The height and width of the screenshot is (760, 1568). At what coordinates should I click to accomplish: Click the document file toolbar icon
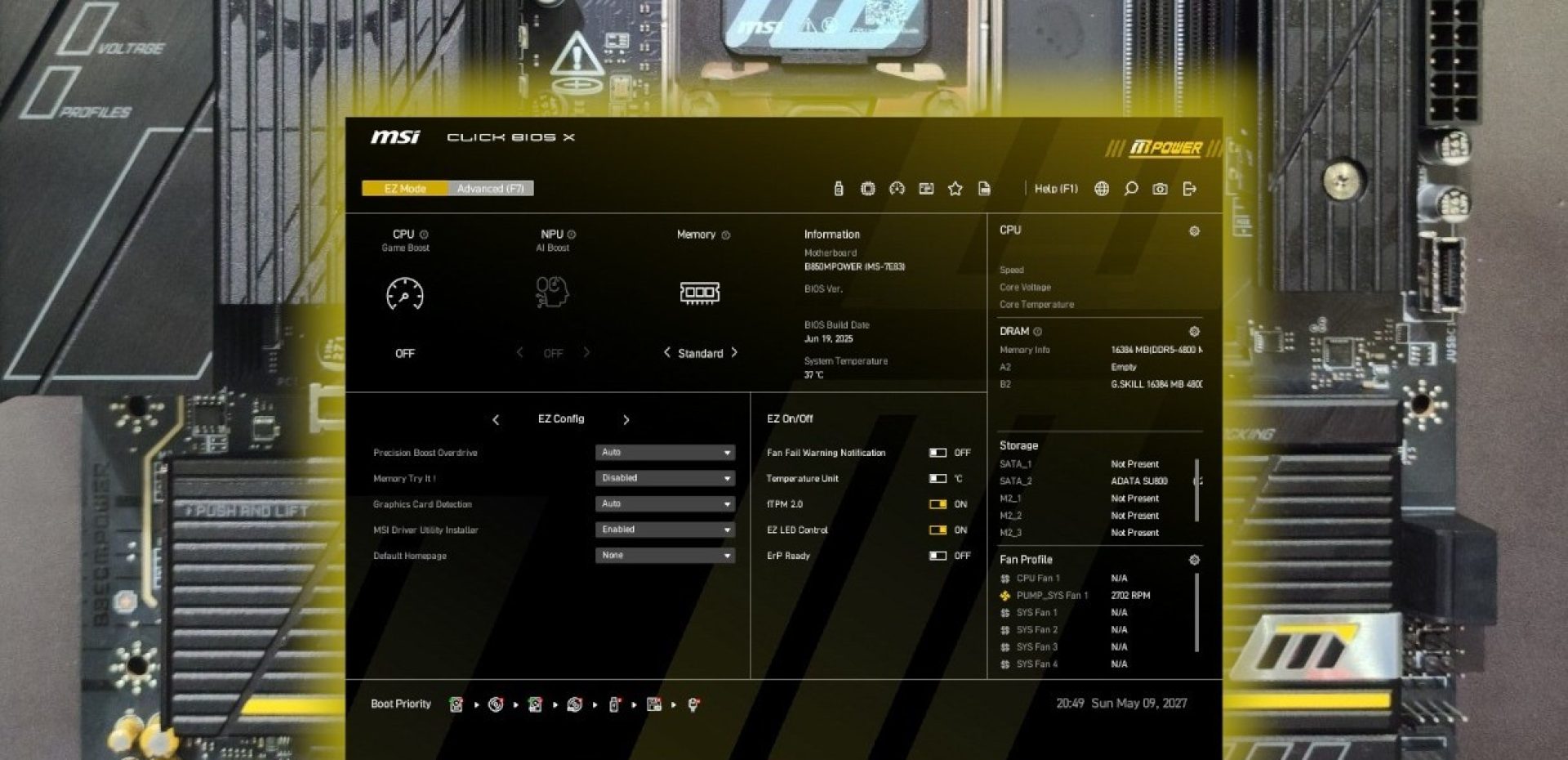(x=984, y=189)
